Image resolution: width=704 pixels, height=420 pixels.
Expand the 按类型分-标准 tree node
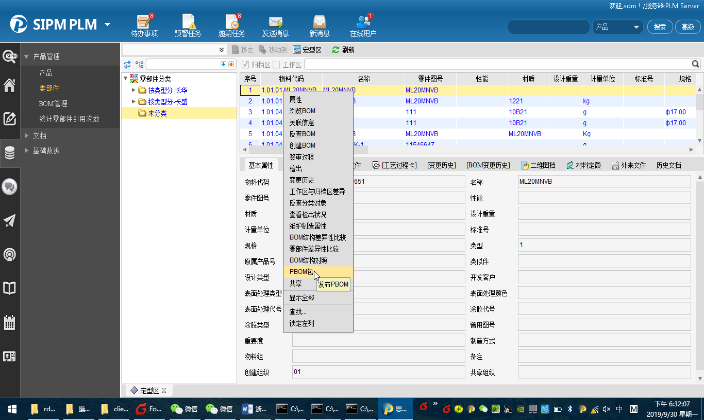[134, 90]
